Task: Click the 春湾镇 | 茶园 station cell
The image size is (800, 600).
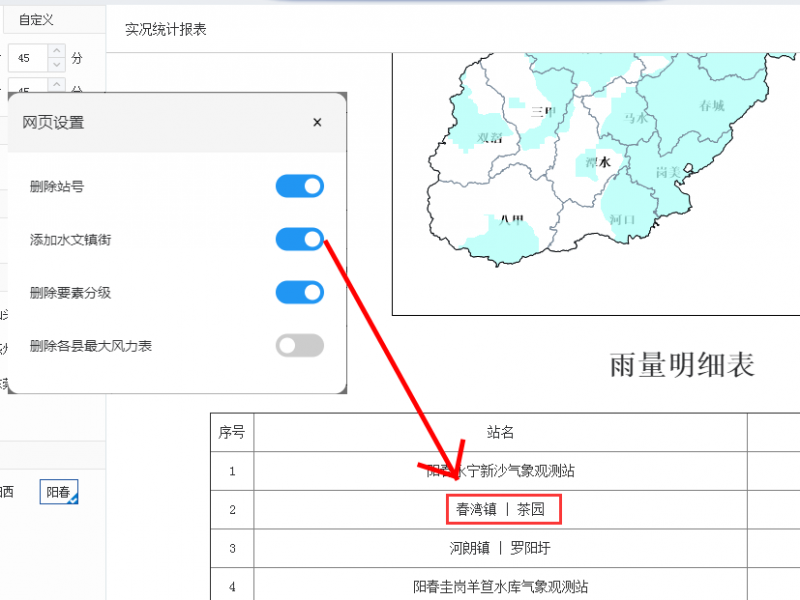Action: [x=501, y=509]
